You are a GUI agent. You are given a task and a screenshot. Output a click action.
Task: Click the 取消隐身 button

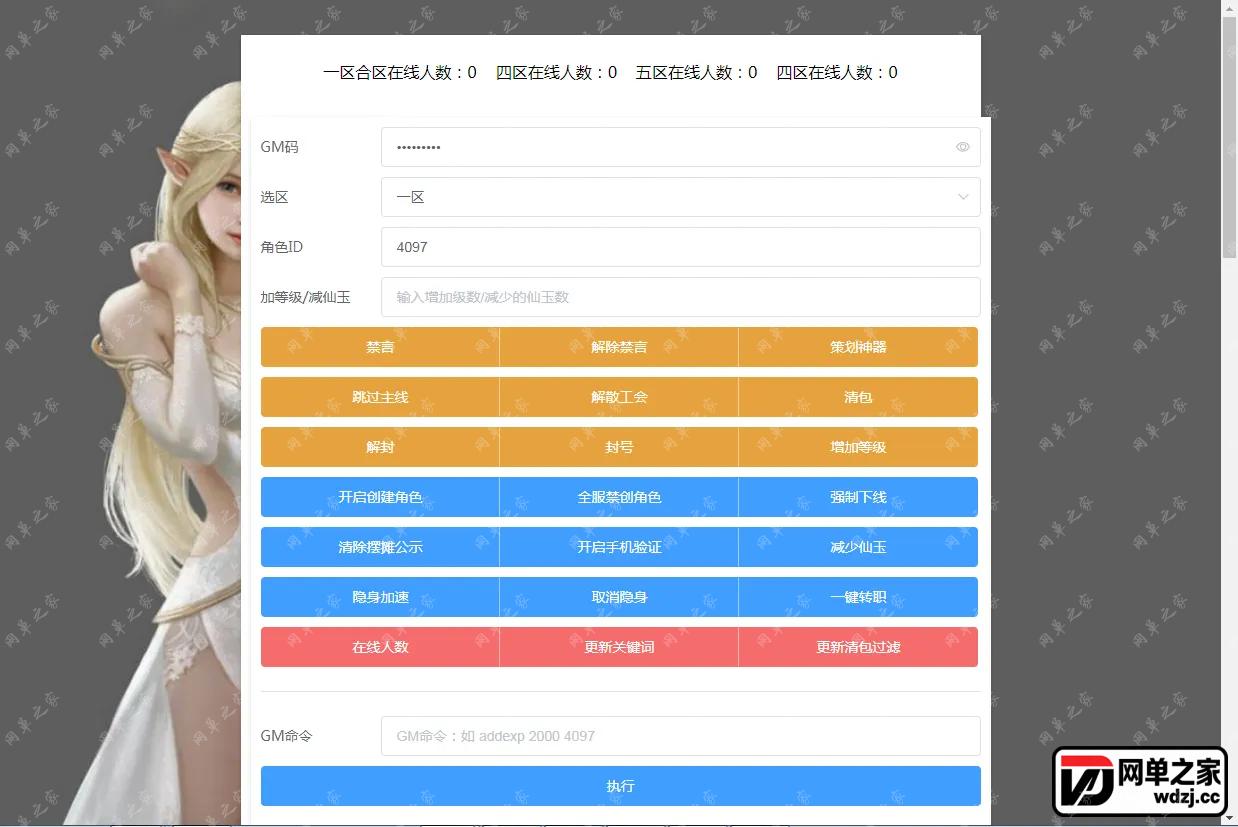point(619,597)
